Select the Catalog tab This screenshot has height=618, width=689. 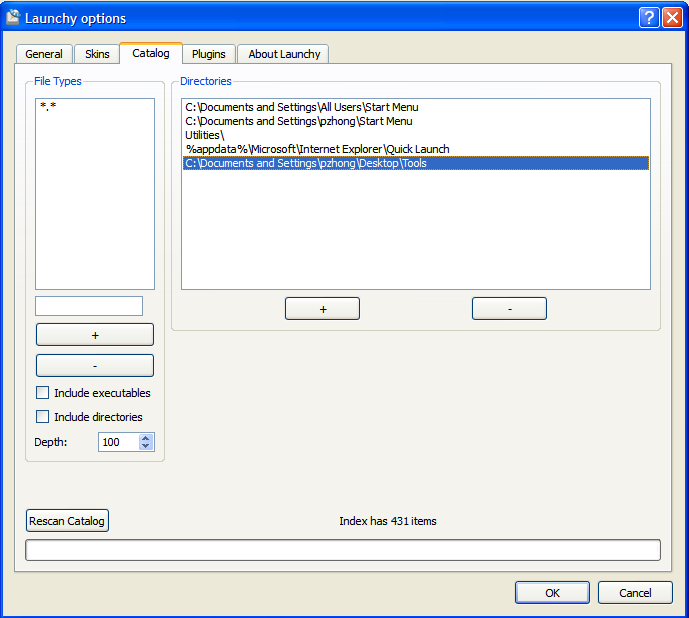point(151,53)
